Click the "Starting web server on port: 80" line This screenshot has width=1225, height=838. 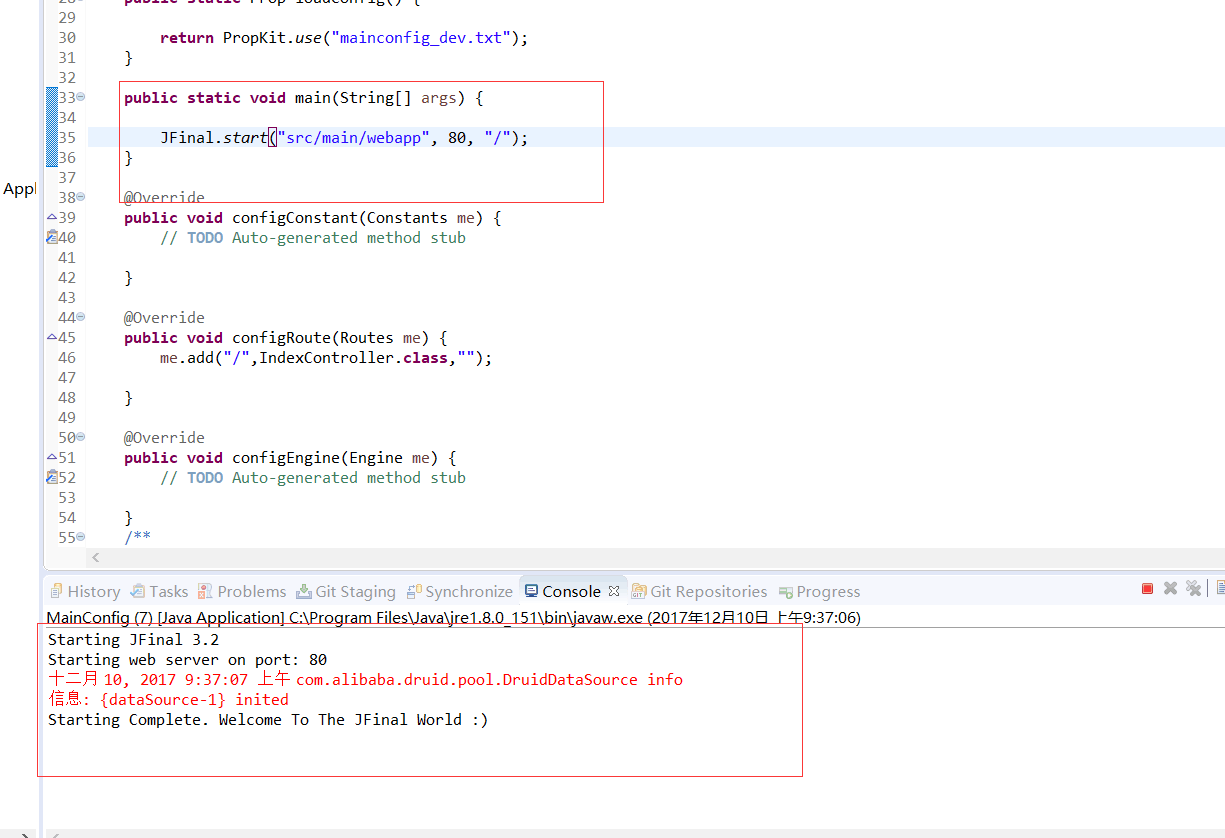[187, 659]
